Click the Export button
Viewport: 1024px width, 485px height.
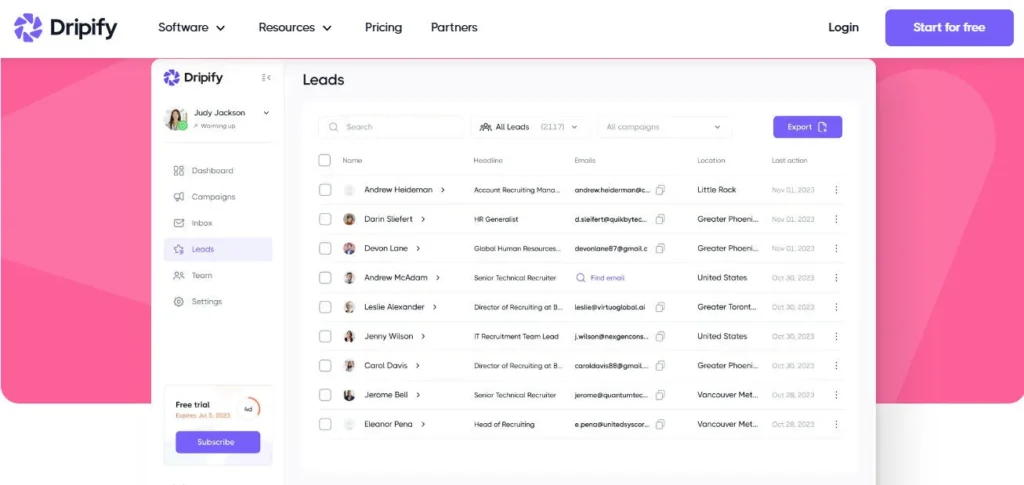click(x=807, y=127)
